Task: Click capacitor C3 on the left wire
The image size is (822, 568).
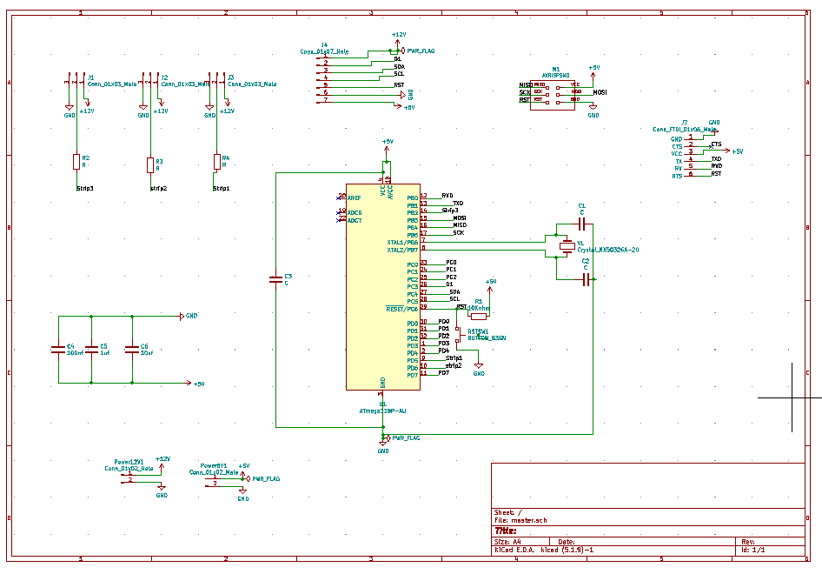Action: point(276,280)
